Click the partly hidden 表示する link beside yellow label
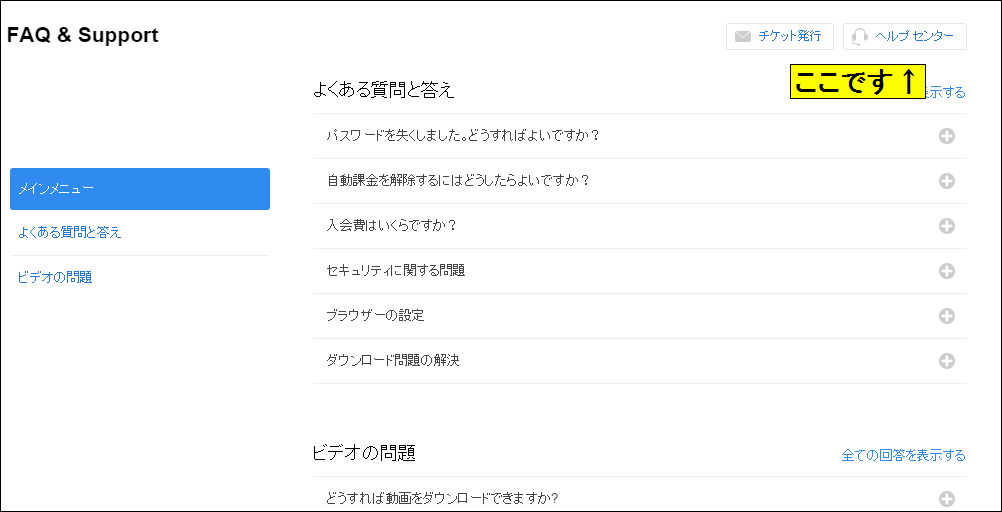1002x512 pixels. (x=947, y=92)
